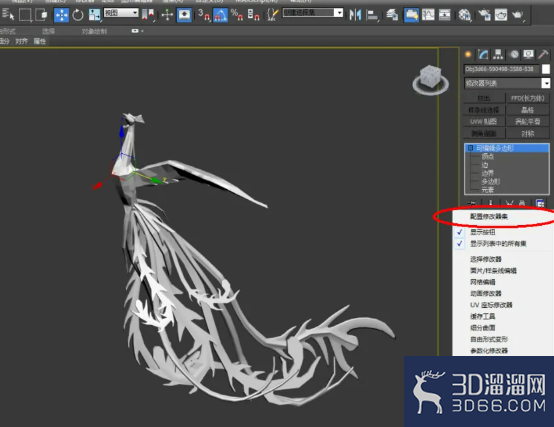Toggle Angle Snap in the toolbar

click(220, 15)
